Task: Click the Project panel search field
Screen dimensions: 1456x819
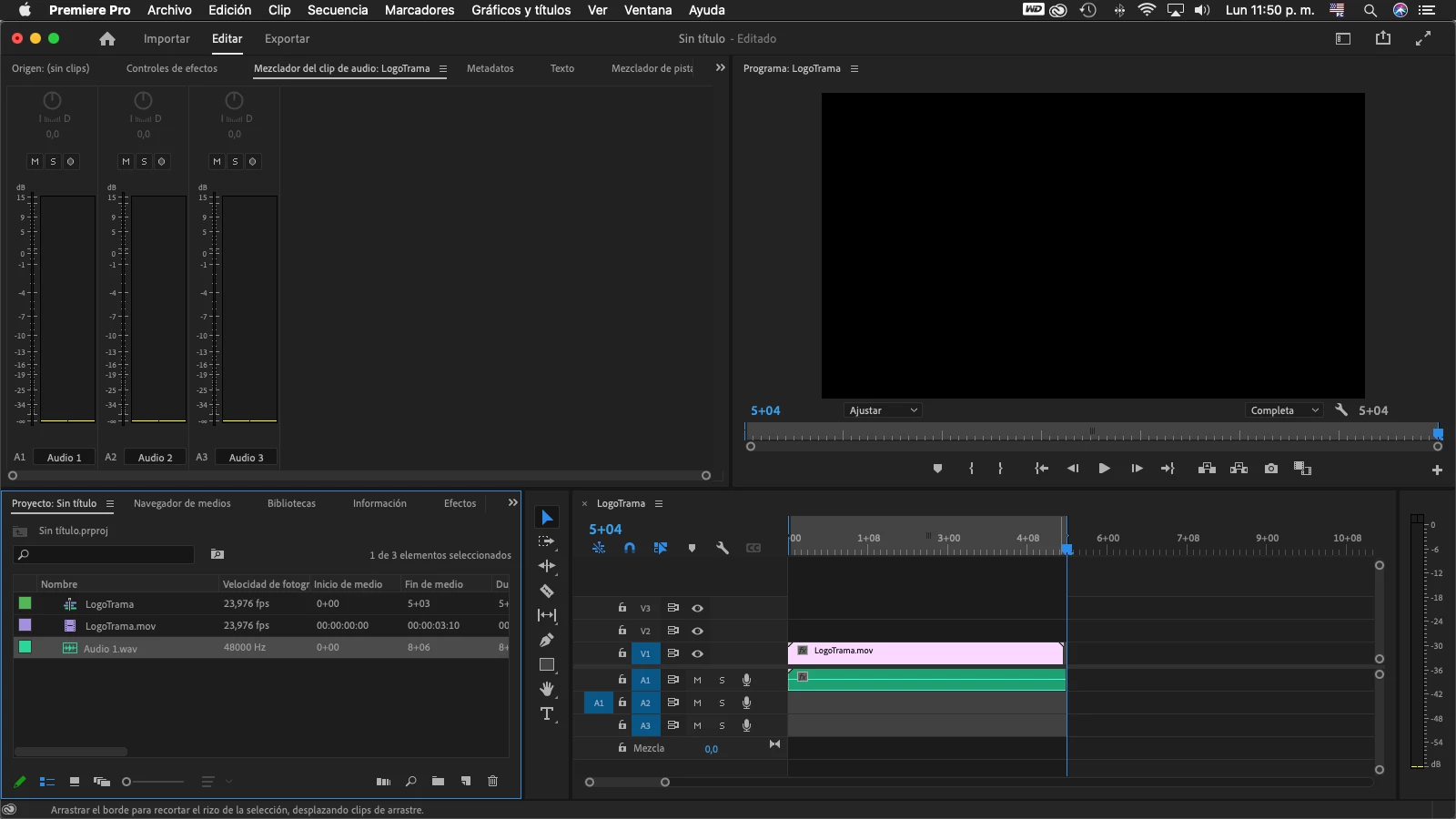Action: tap(105, 554)
